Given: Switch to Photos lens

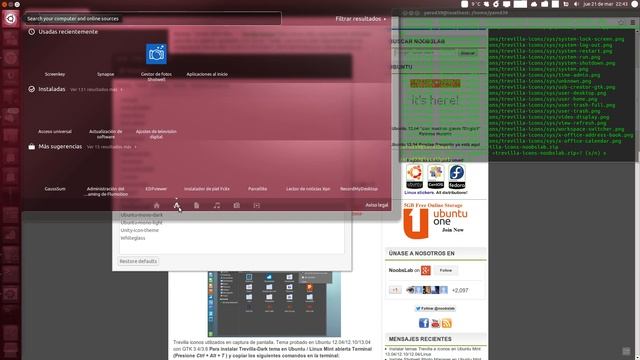Looking at the screenshot, I should [x=236, y=205].
